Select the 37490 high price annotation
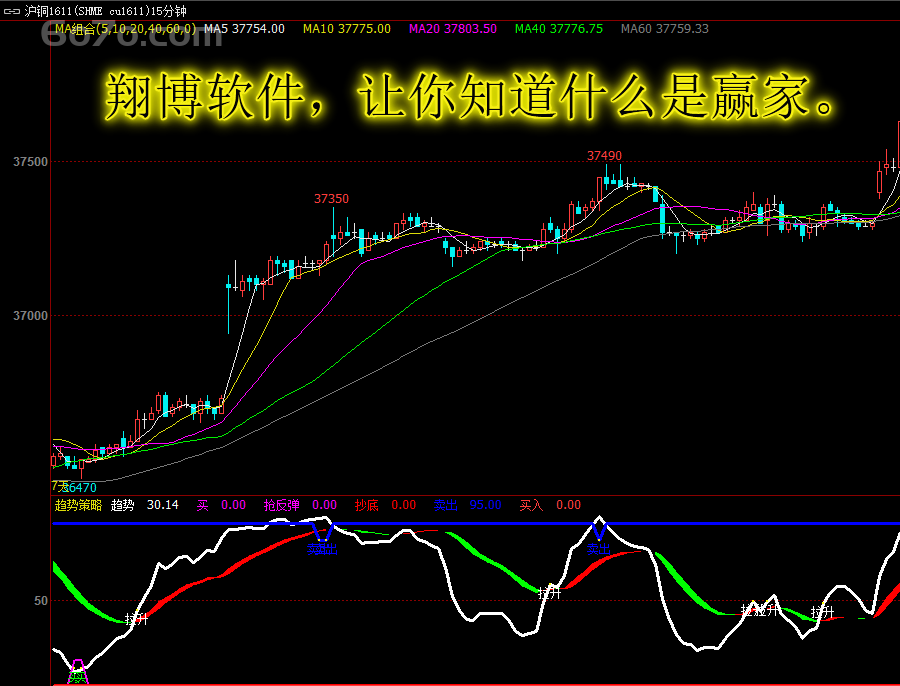Viewport: 900px width, 686px height. (604, 156)
